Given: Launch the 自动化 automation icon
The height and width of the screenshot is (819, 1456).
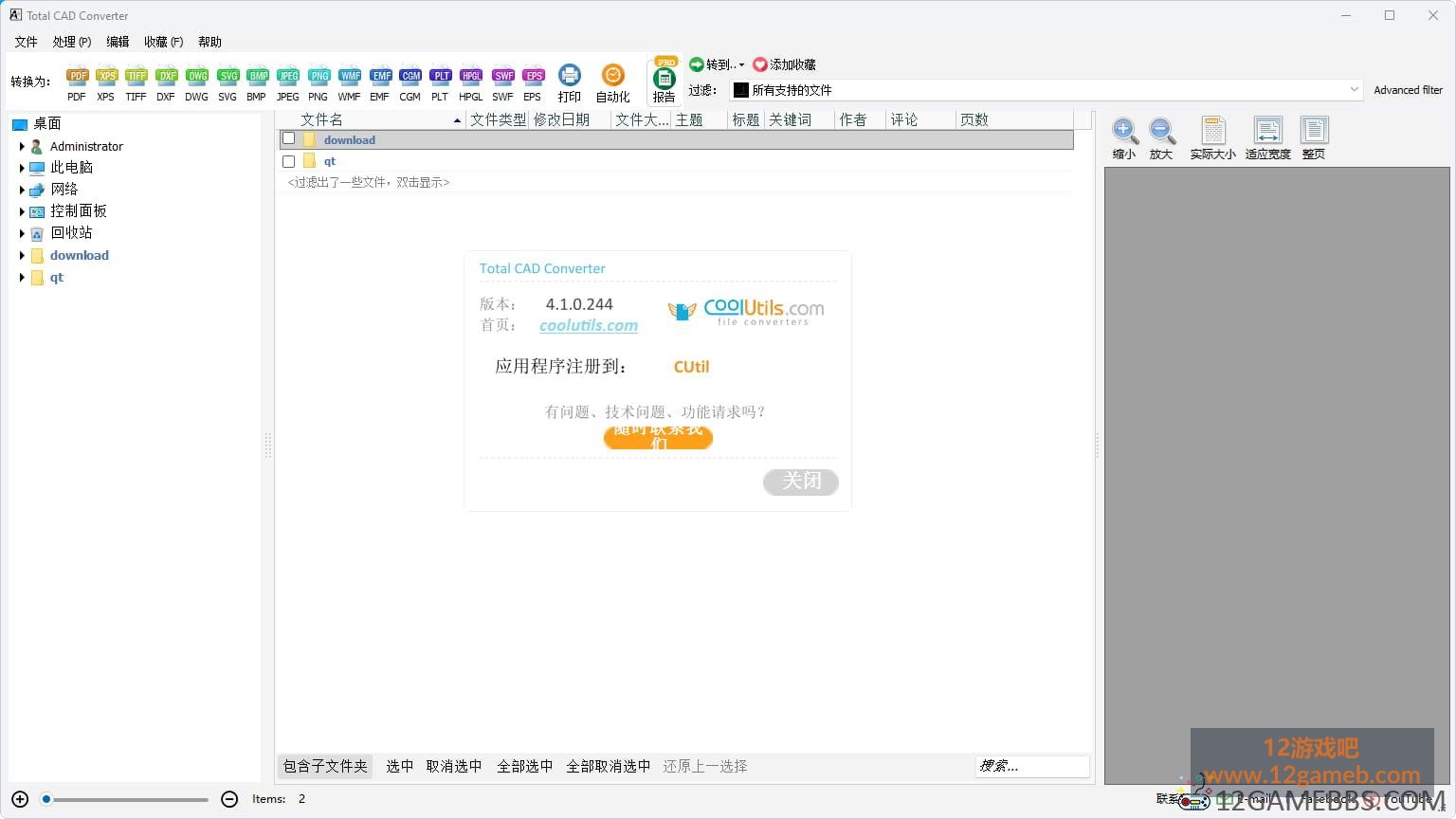Looking at the screenshot, I should [613, 83].
